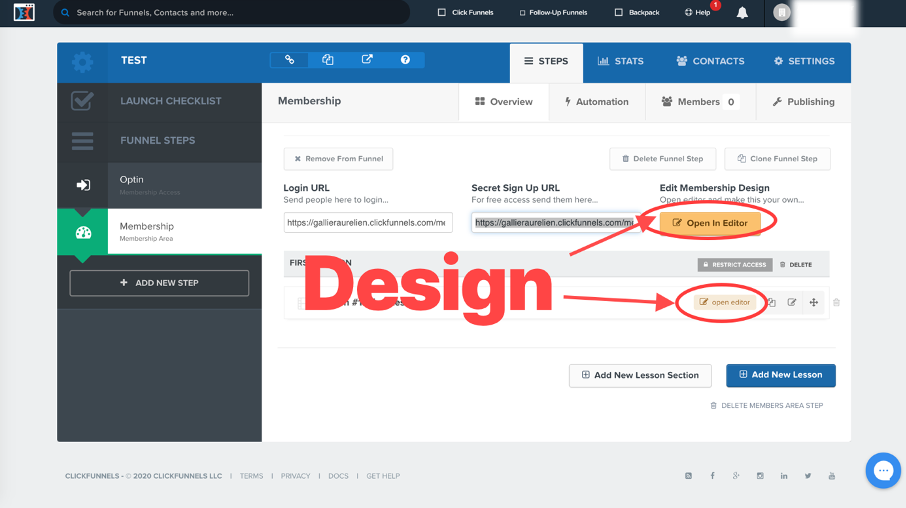
Task: Switch to the STEPS tab
Action: [x=546, y=61]
